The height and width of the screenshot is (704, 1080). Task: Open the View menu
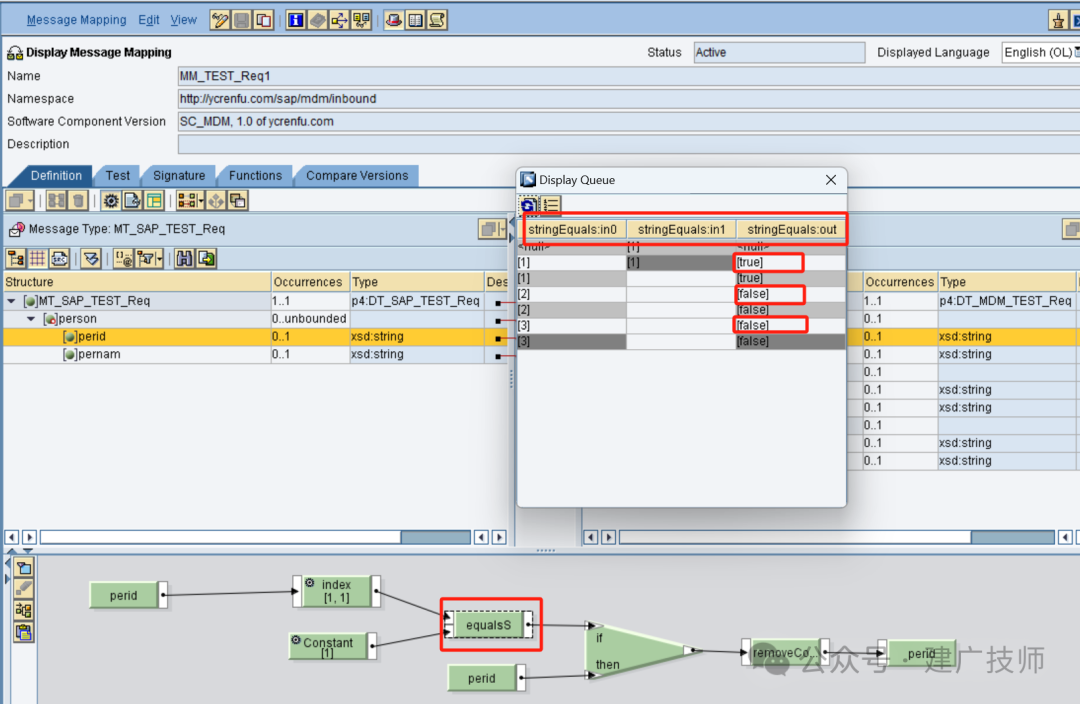pyautogui.click(x=183, y=20)
